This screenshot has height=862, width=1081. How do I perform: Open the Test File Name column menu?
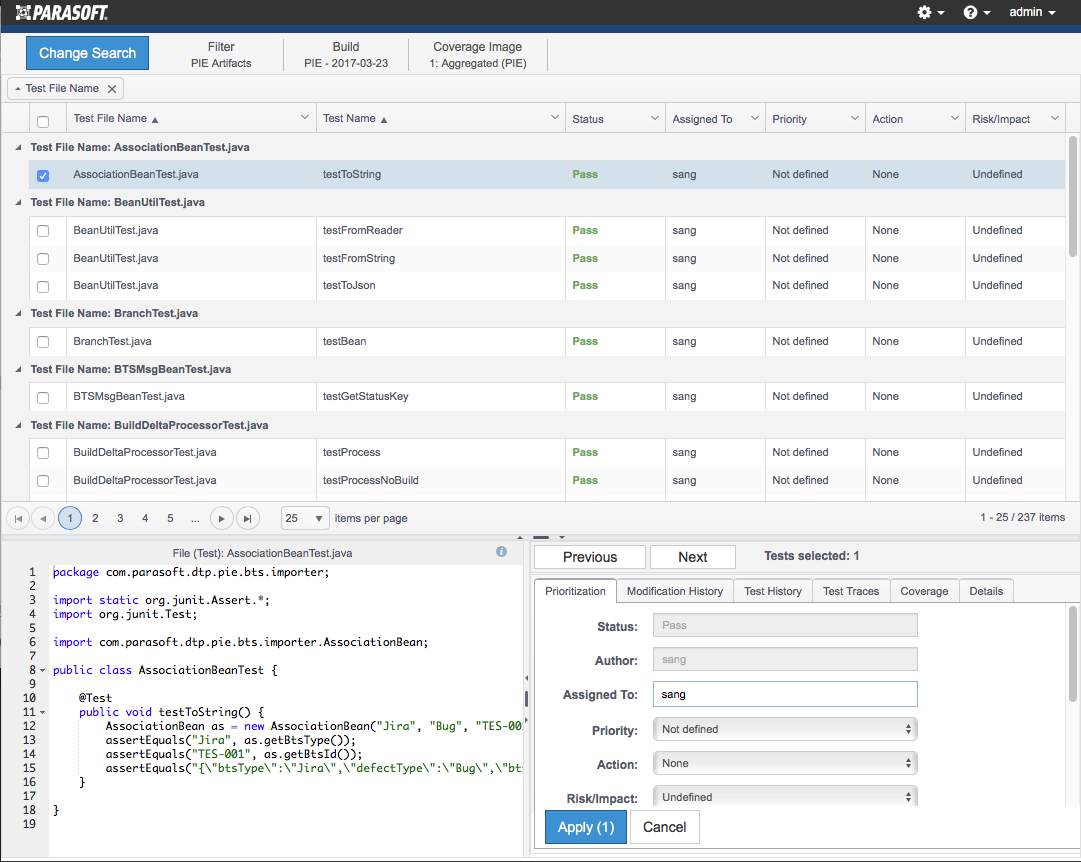coord(305,118)
